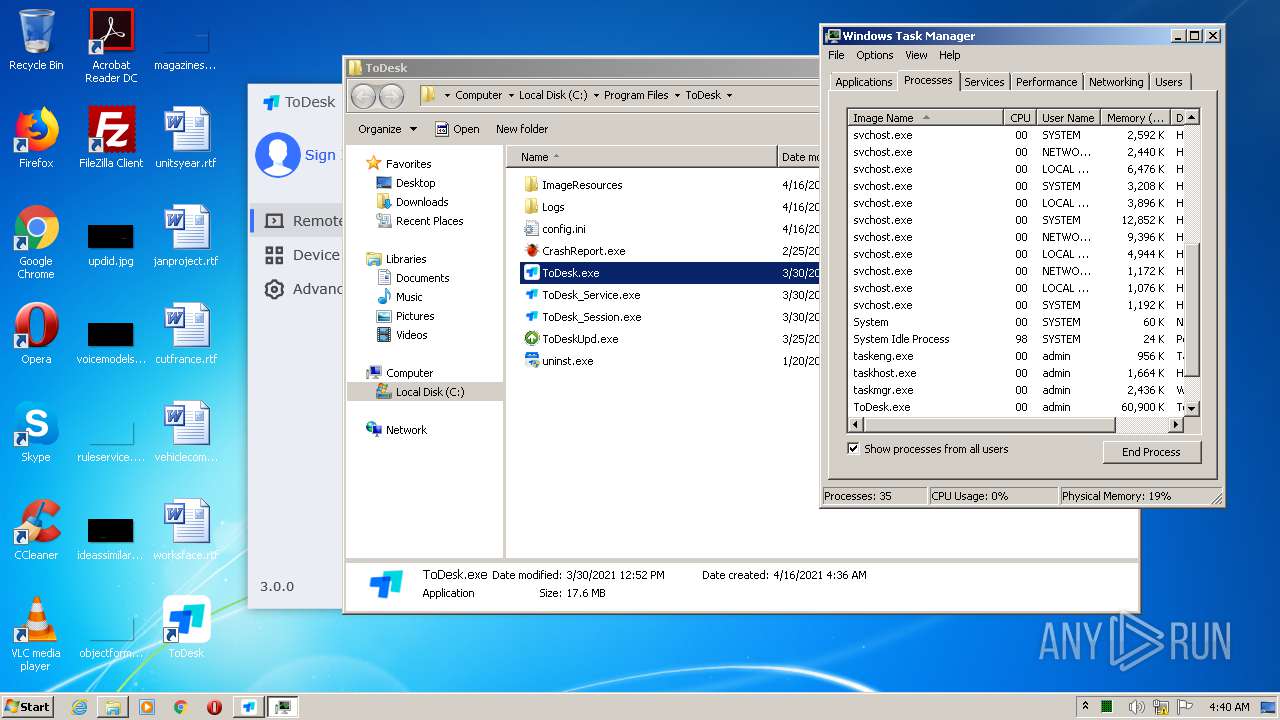Show hidden system tray icons
1280x720 pixels.
pos(1085,707)
